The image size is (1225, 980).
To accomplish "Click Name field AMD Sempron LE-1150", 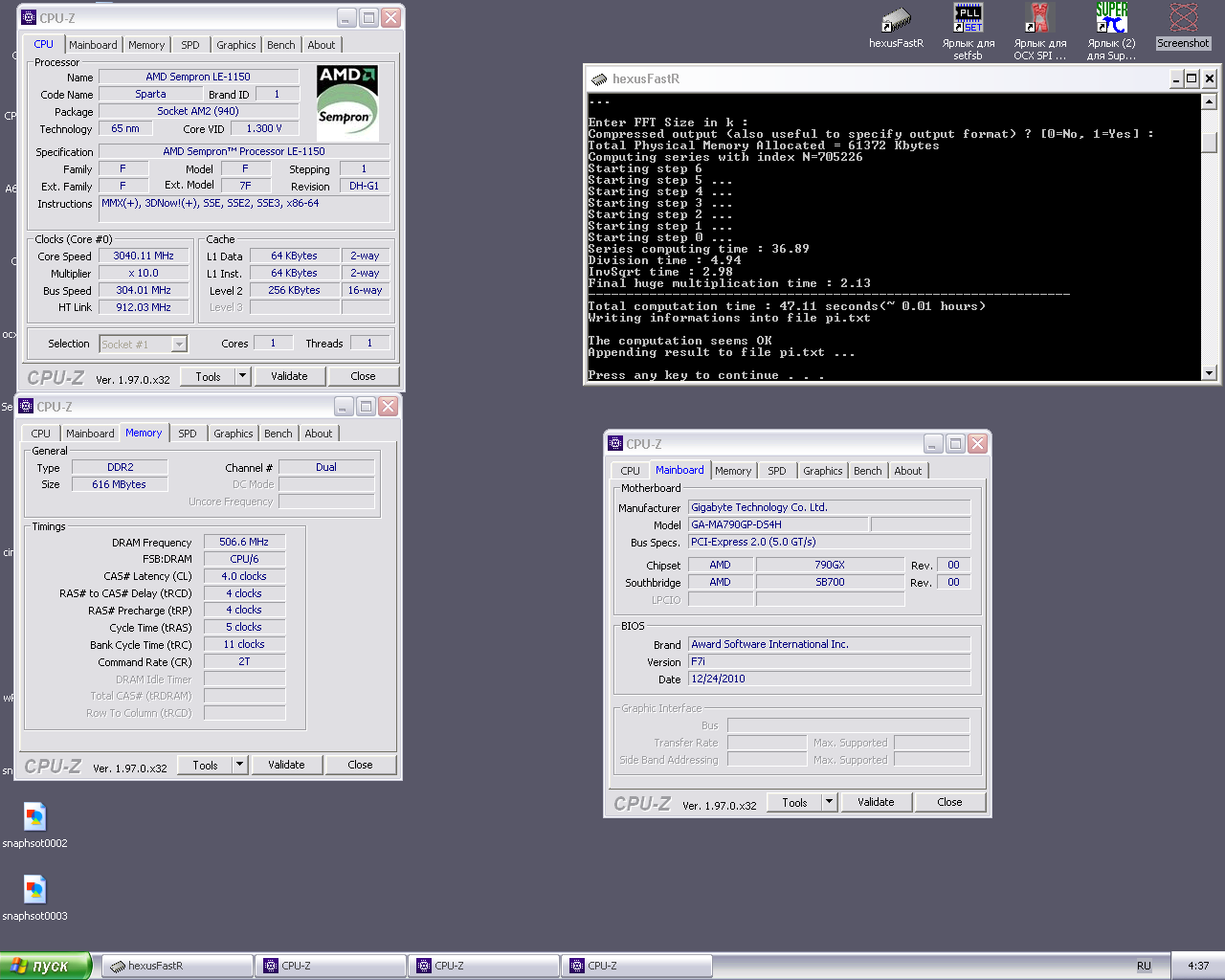I will click(x=198, y=77).
